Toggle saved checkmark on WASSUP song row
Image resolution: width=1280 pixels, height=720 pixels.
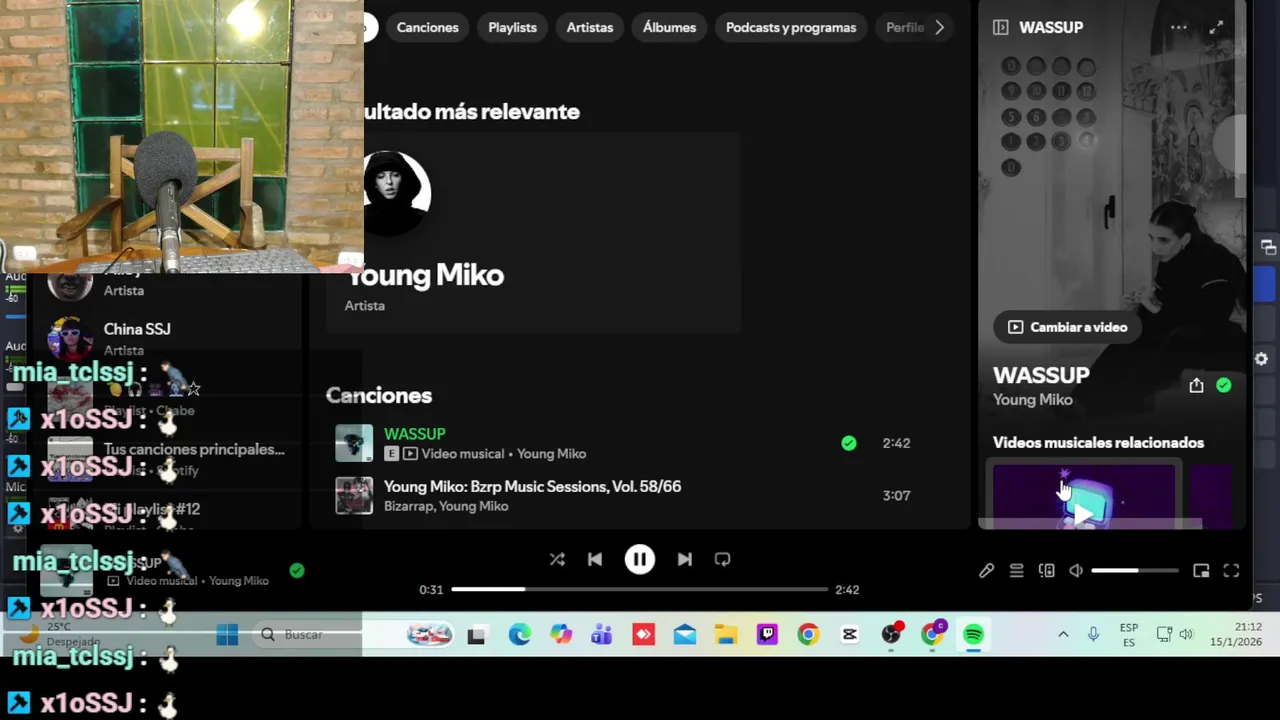click(849, 443)
